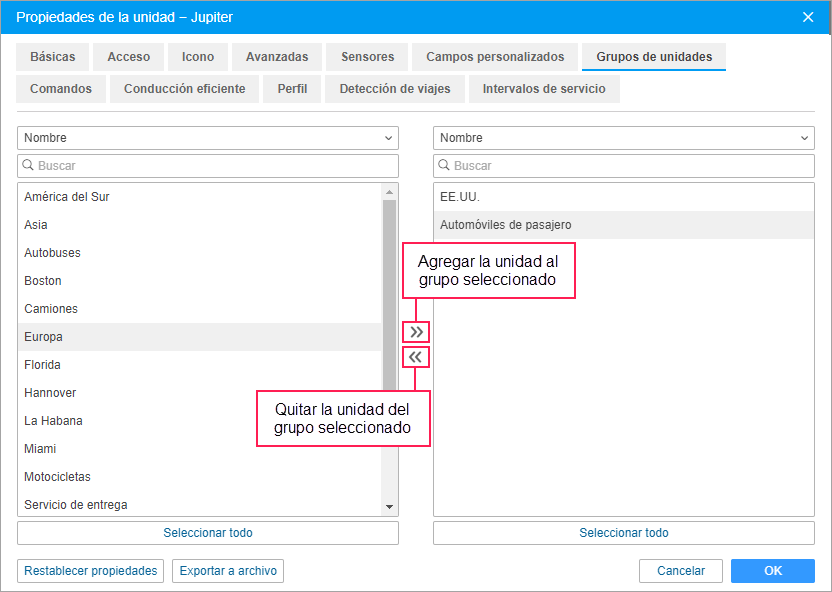
Task: Click Exportar a archivo button
Action: [x=228, y=571]
